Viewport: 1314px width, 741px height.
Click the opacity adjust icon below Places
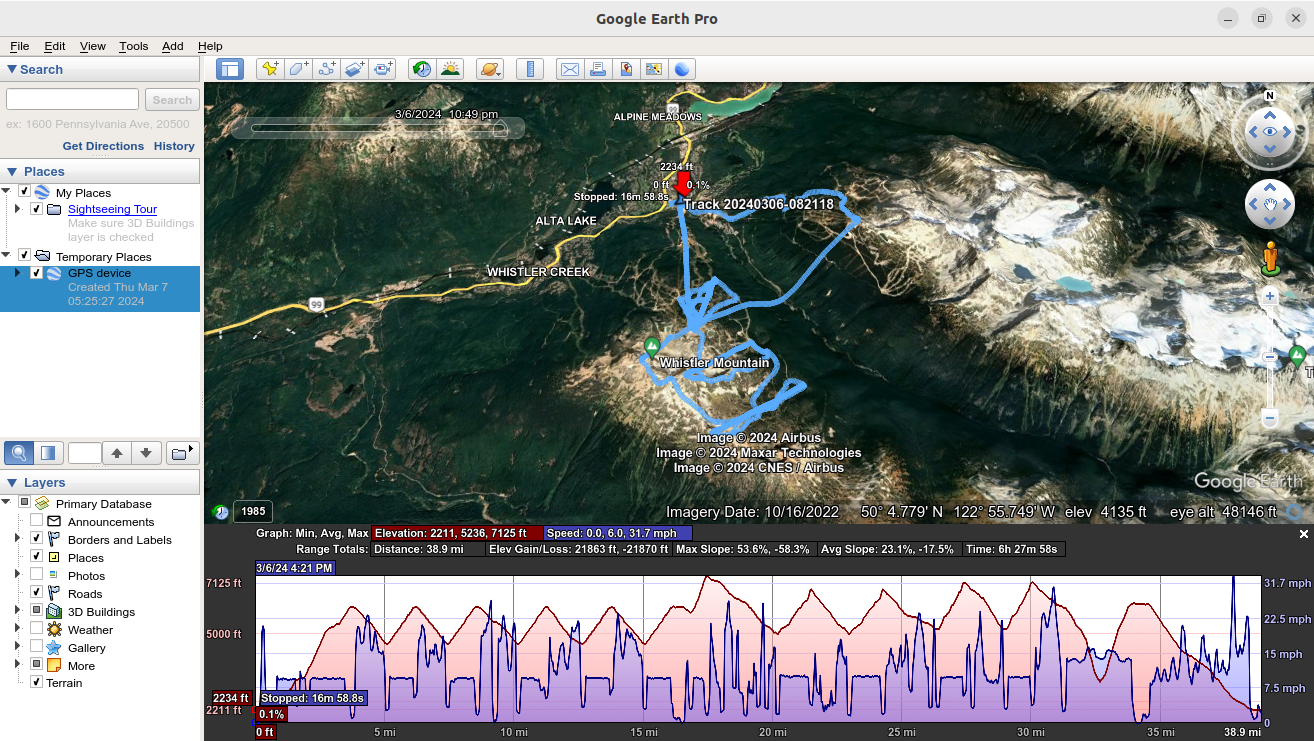pyautogui.click(x=48, y=453)
